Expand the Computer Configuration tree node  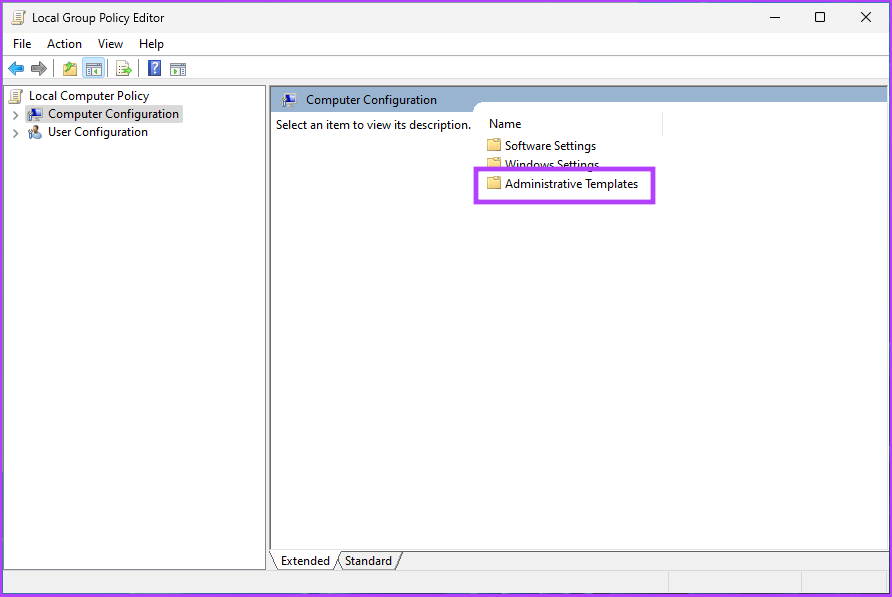click(15, 115)
